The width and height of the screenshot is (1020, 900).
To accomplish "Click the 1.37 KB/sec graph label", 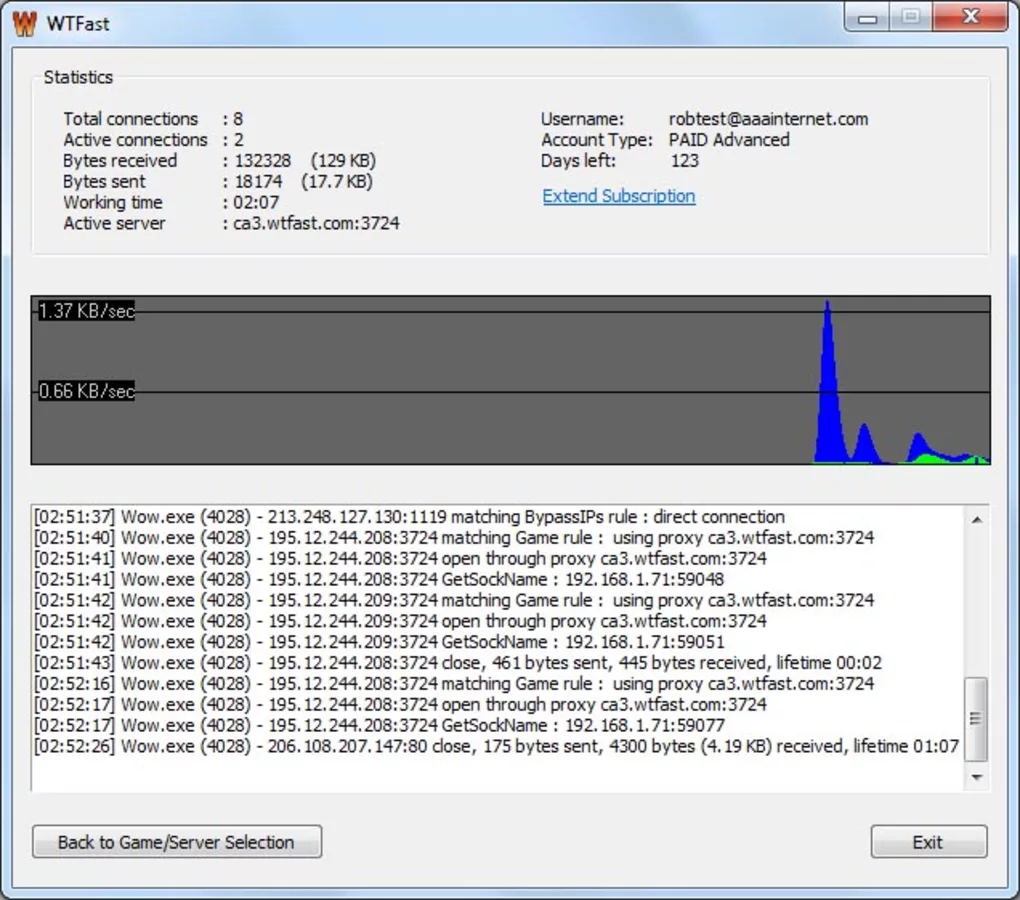I will 86,311.
